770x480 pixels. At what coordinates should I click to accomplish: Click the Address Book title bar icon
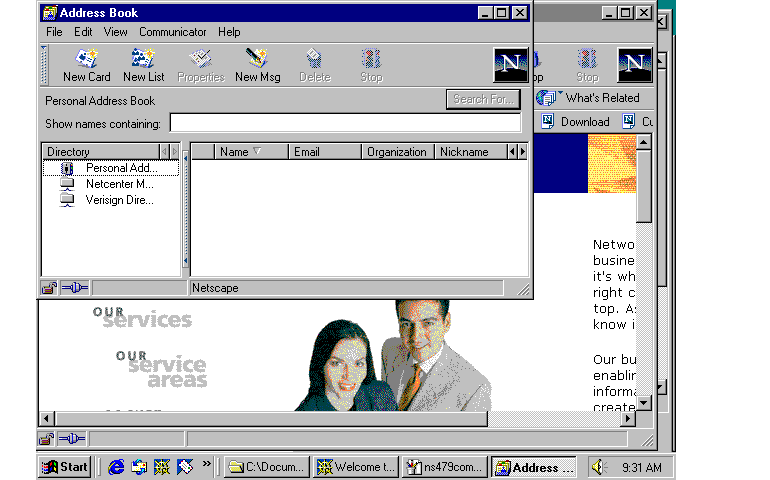(x=49, y=13)
